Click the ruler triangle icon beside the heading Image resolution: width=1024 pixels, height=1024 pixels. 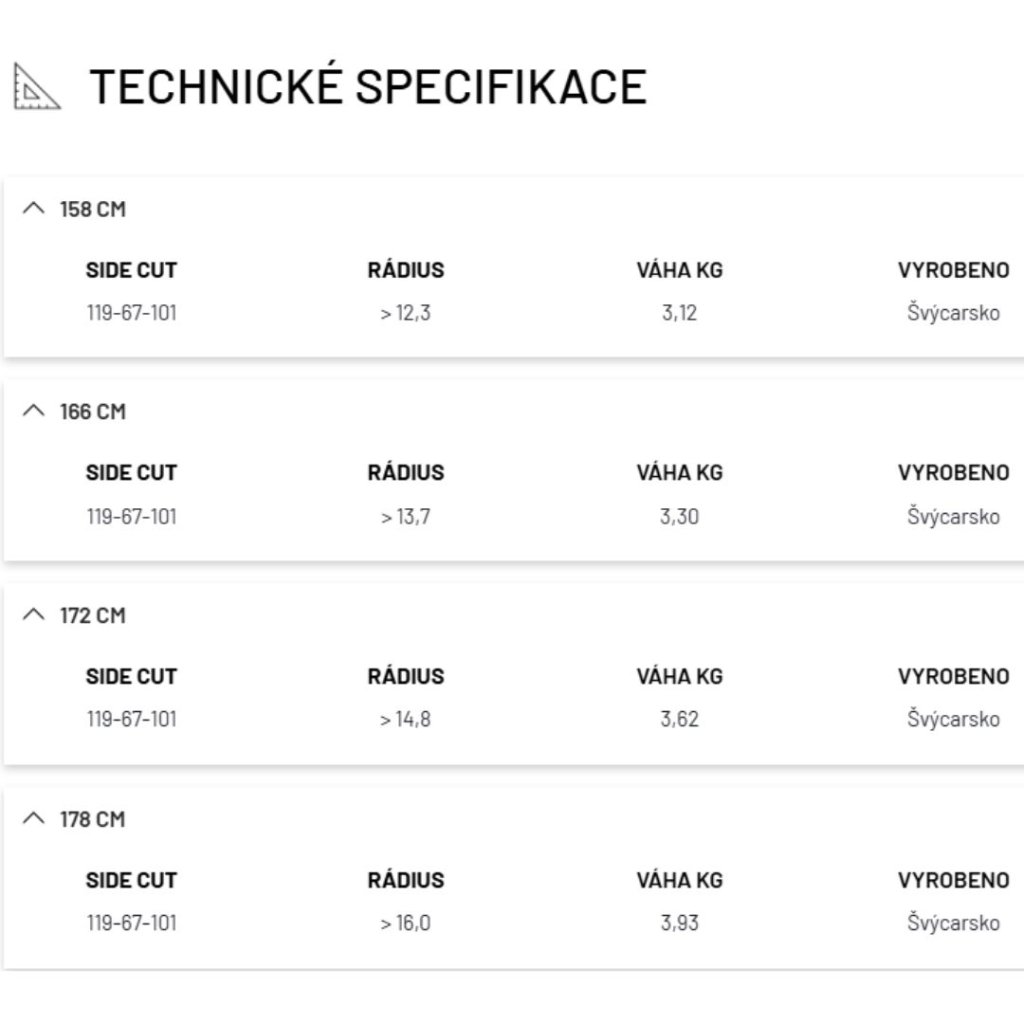[36, 86]
